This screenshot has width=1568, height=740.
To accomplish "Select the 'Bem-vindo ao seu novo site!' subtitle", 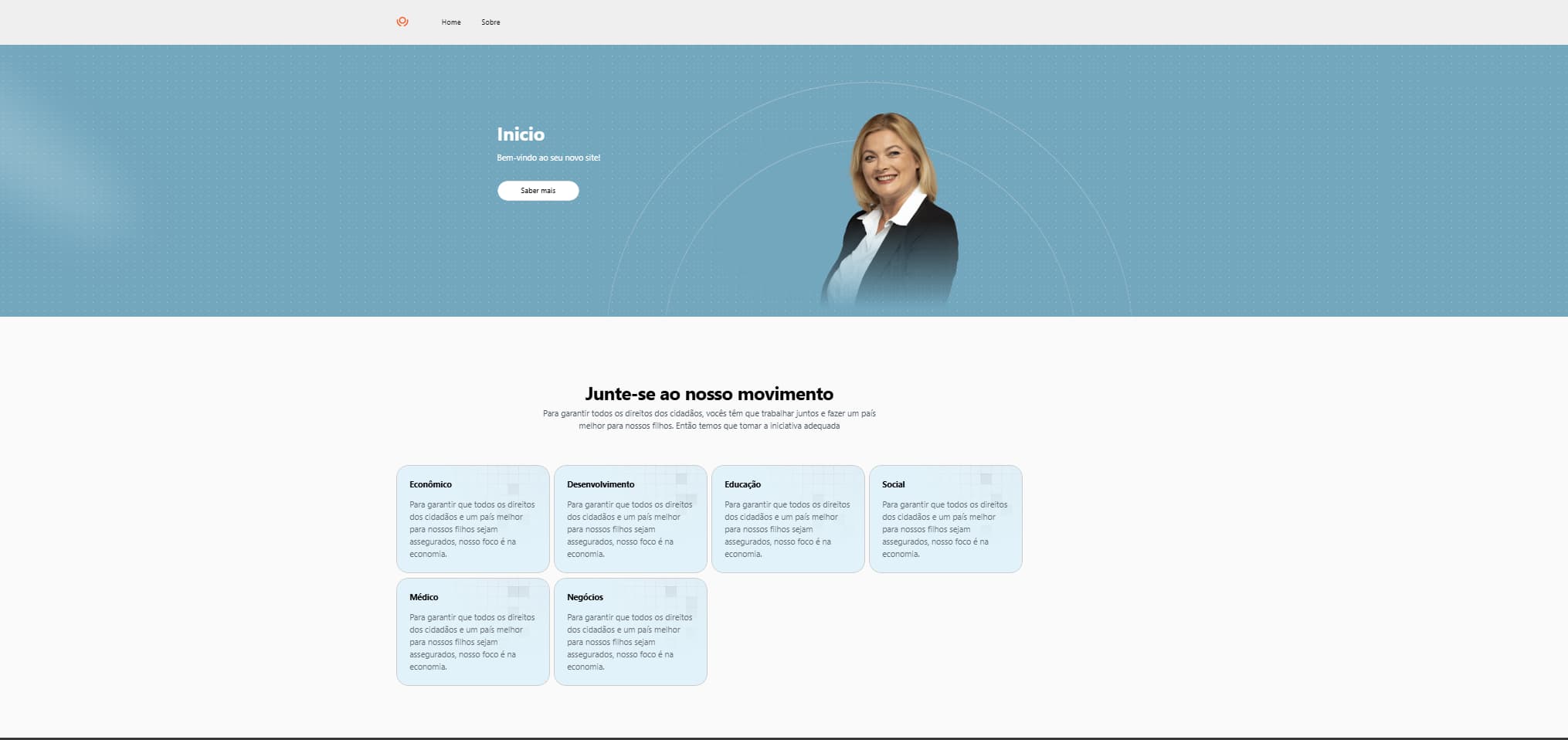I will pyautogui.click(x=548, y=158).
